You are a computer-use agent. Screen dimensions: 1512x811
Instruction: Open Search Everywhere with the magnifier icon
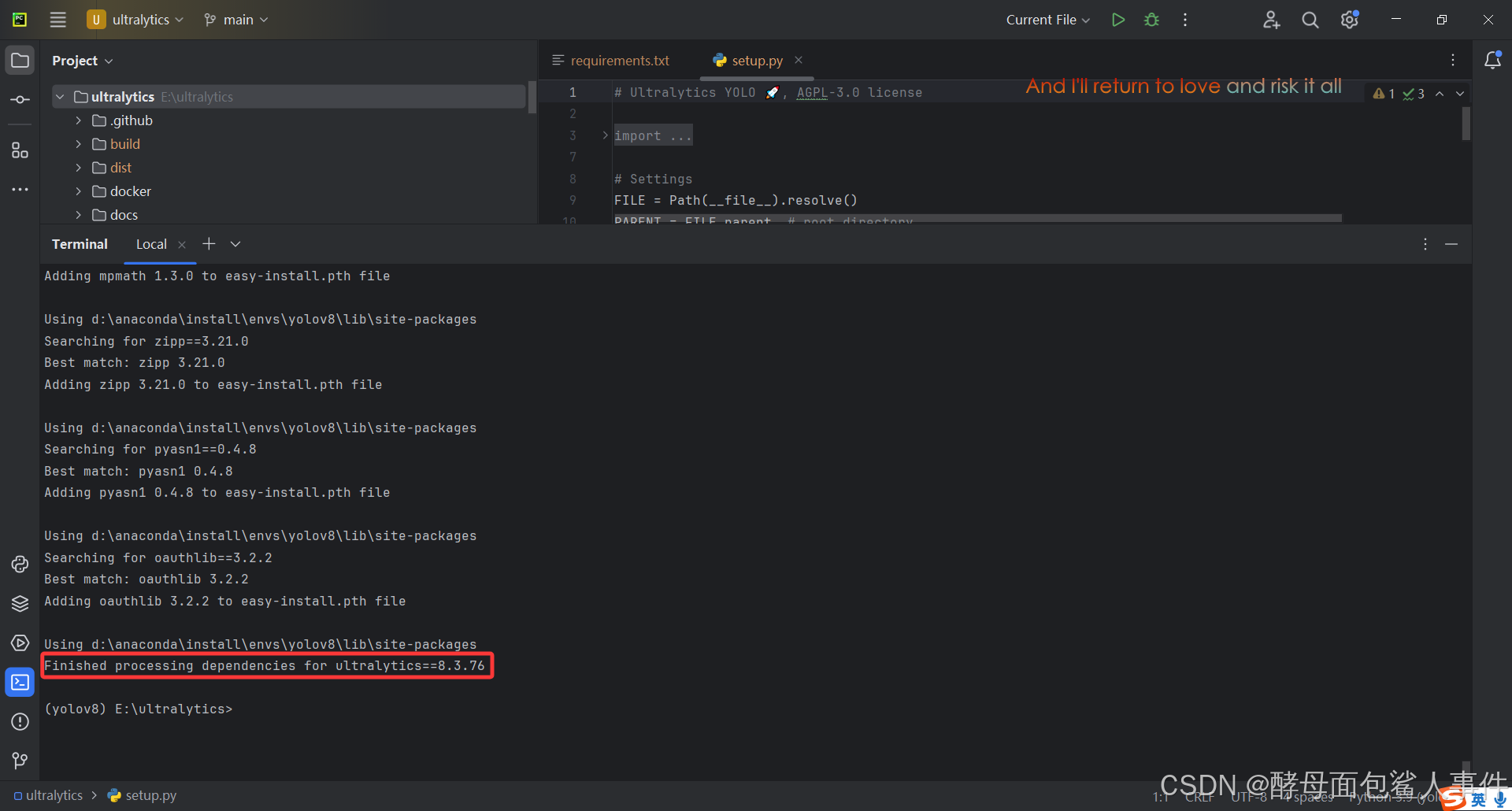(1310, 19)
